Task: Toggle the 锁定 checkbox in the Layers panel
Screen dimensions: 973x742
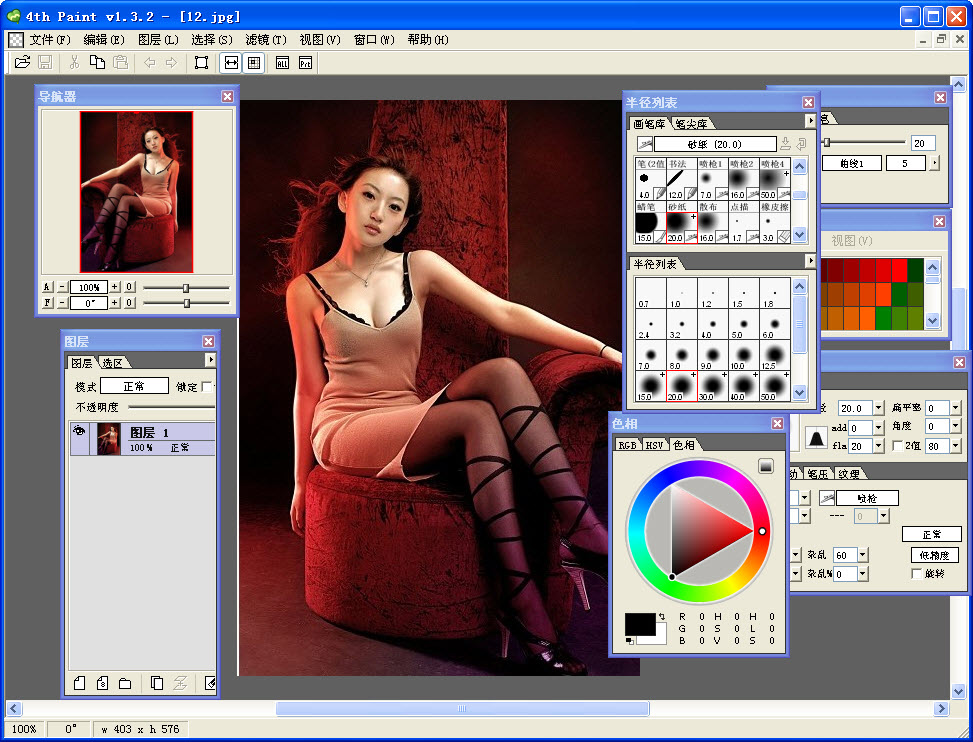Action: [x=208, y=387]
